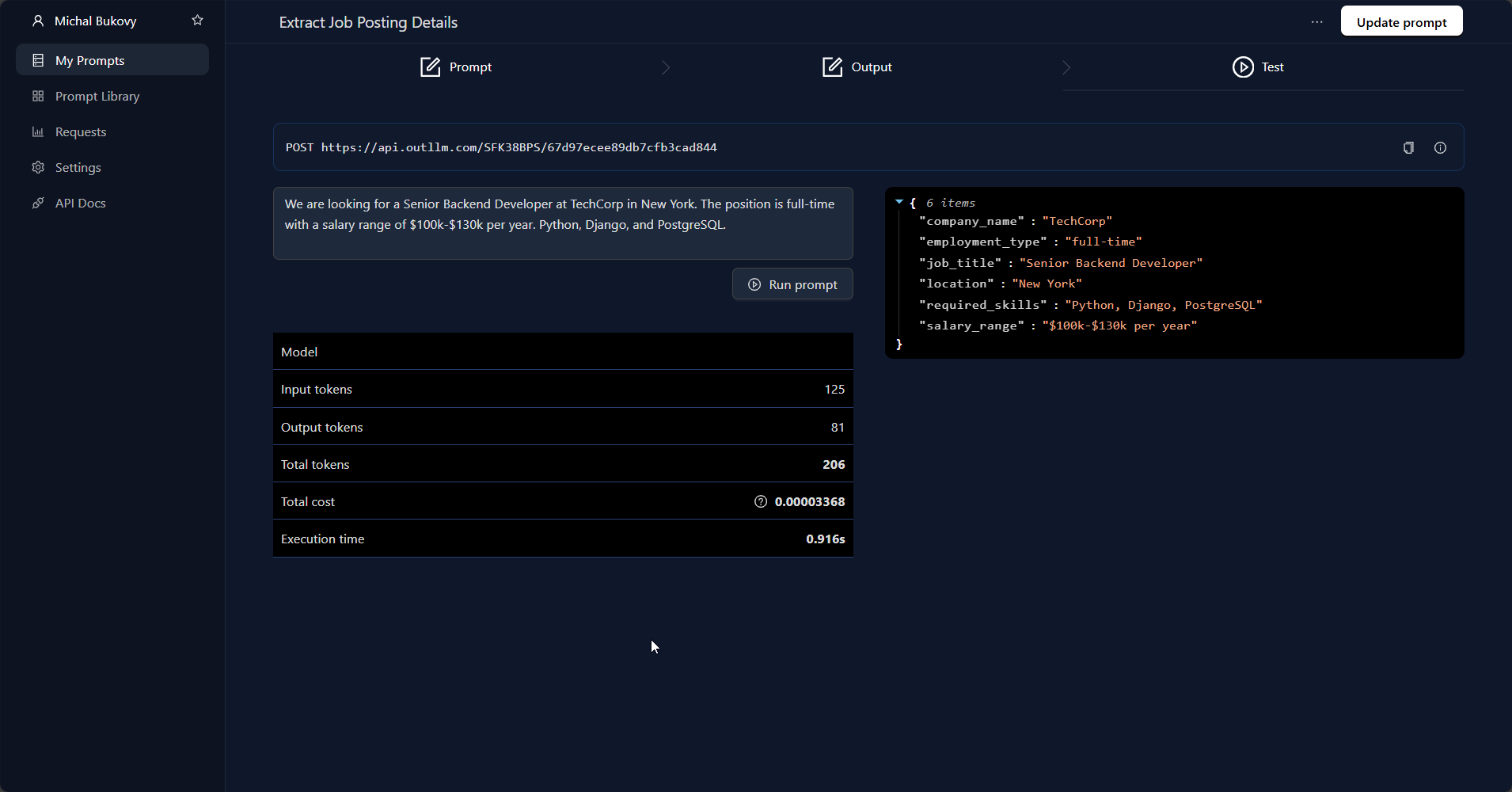
Task: Click the Output tokens value 81
Action: point(838,427)
